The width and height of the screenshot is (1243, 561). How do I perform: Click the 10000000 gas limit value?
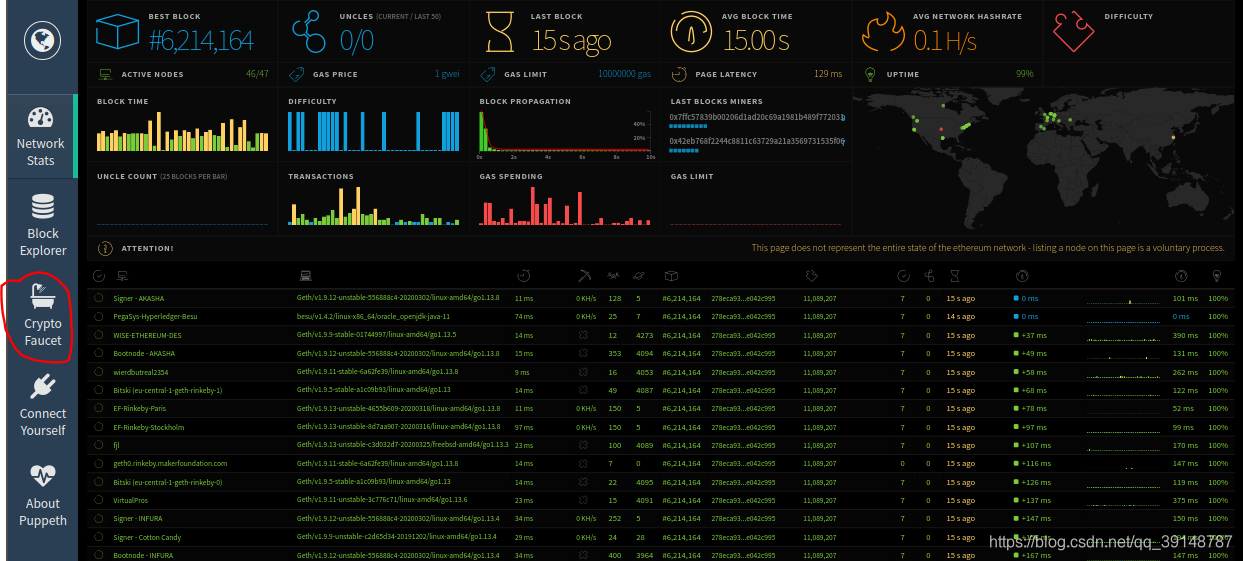pos(624,74)
